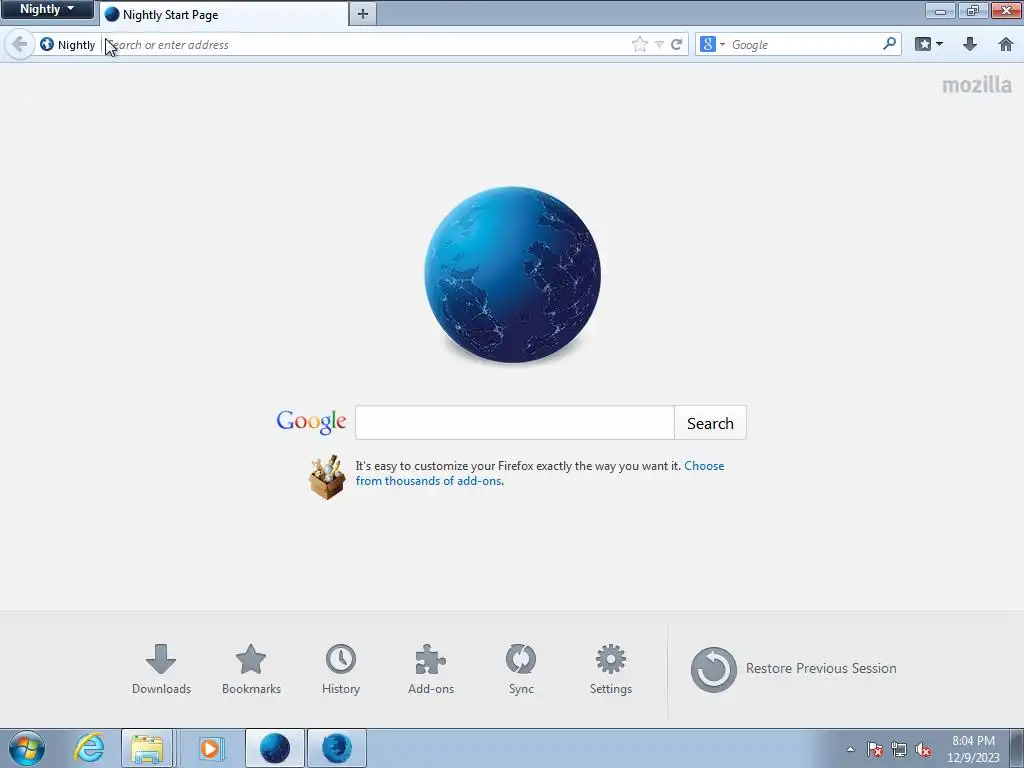
Task: Click the Nightly site identity button
Action: [68, 44]
